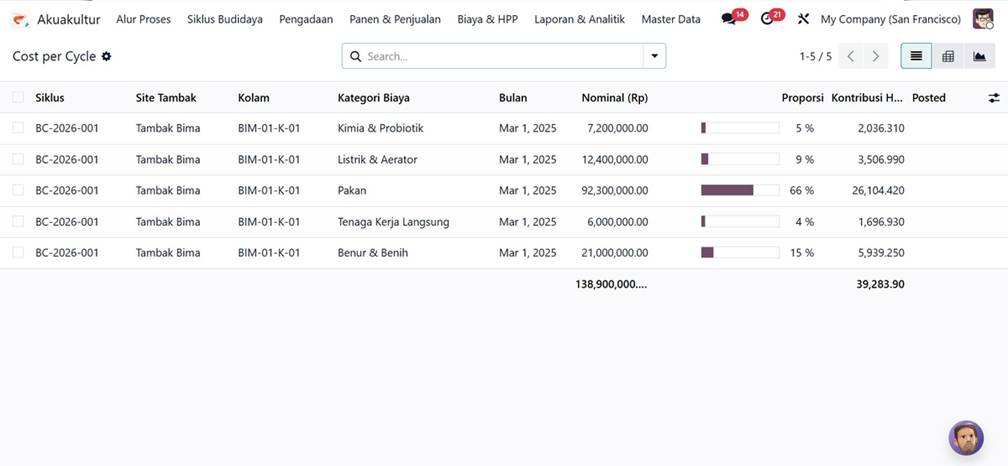This screenshot has width=1008, height=466.
Task: Open the Laporan & Analitik menu
Action: (x=579, y=19)
